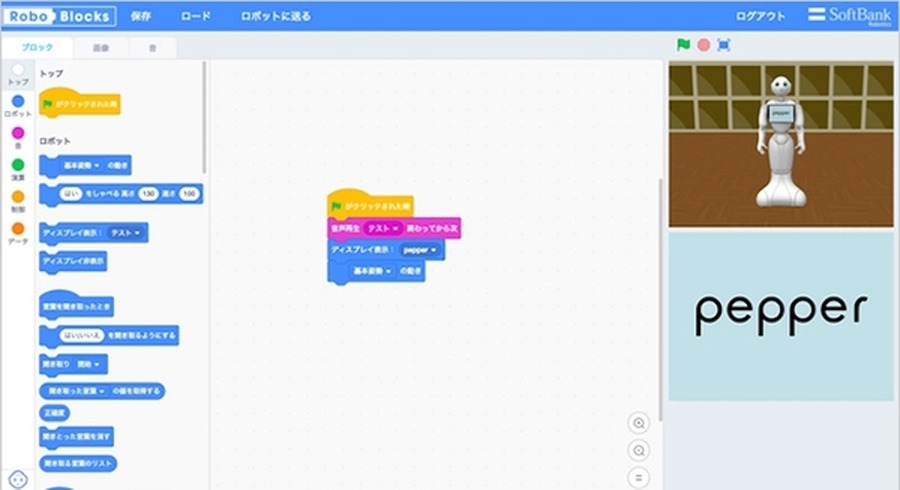This screenshot has height=490, width=900.
Task: Select the magenta 音 category
Action: [x=18, y=133]
